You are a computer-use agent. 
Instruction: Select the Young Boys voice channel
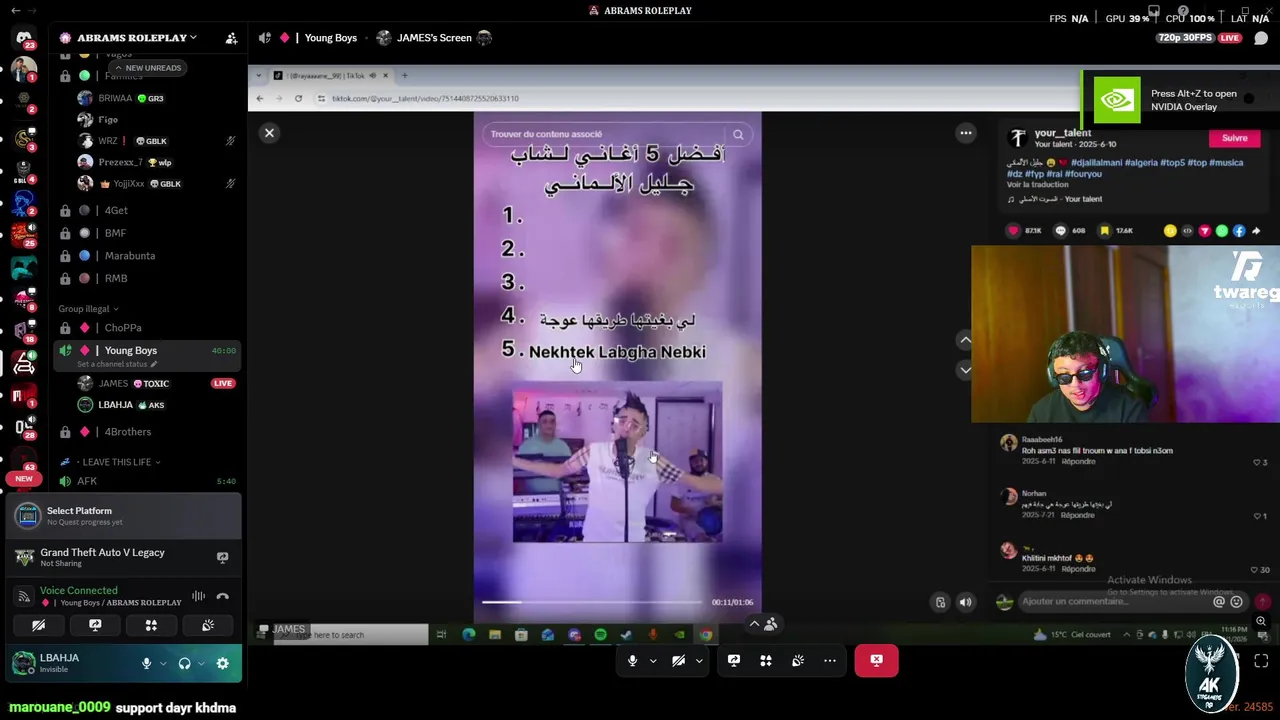pyautogui.click(x=147, y=351)
